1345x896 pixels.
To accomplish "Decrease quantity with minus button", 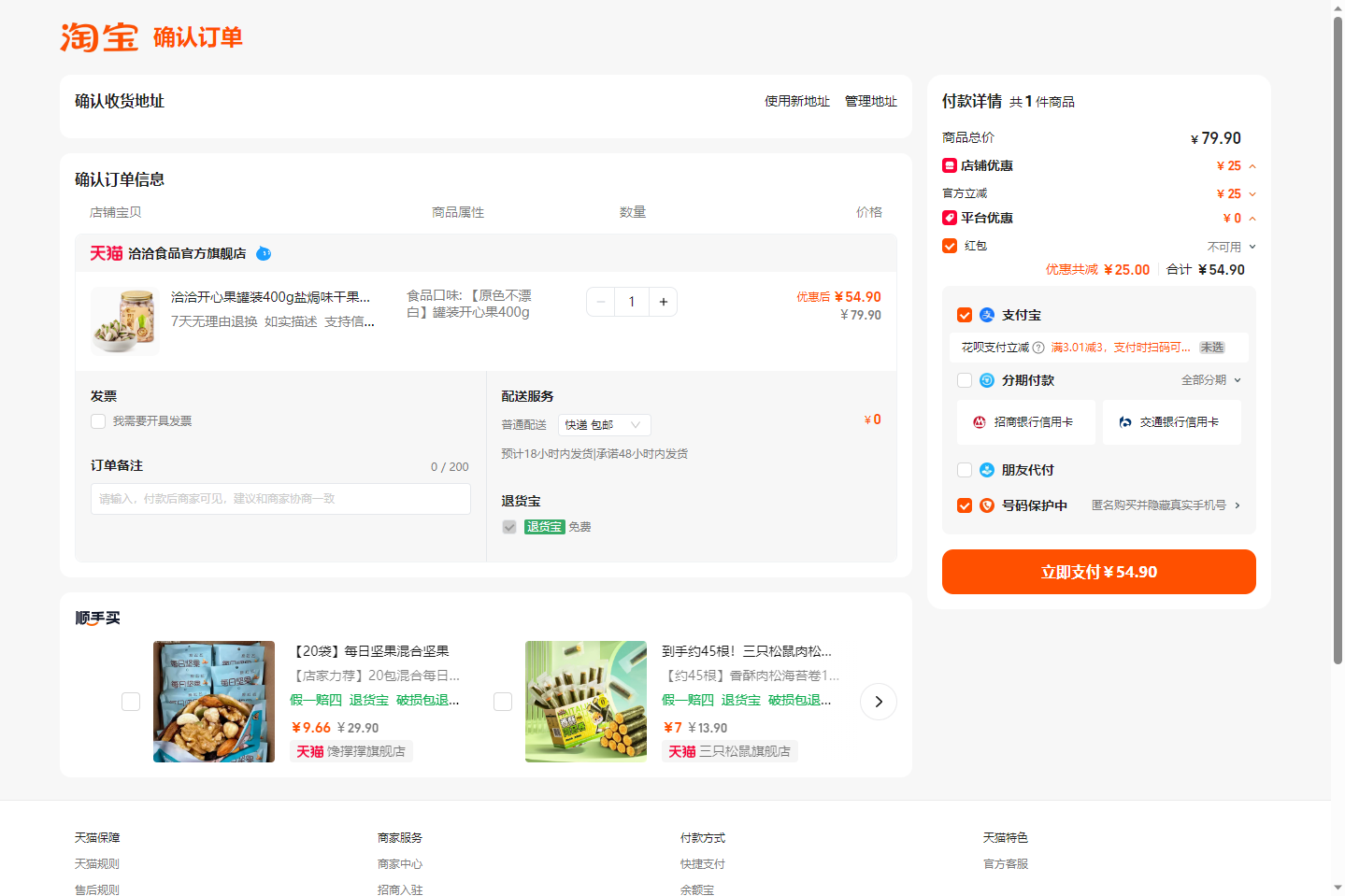I will click(x=601, y=302).
